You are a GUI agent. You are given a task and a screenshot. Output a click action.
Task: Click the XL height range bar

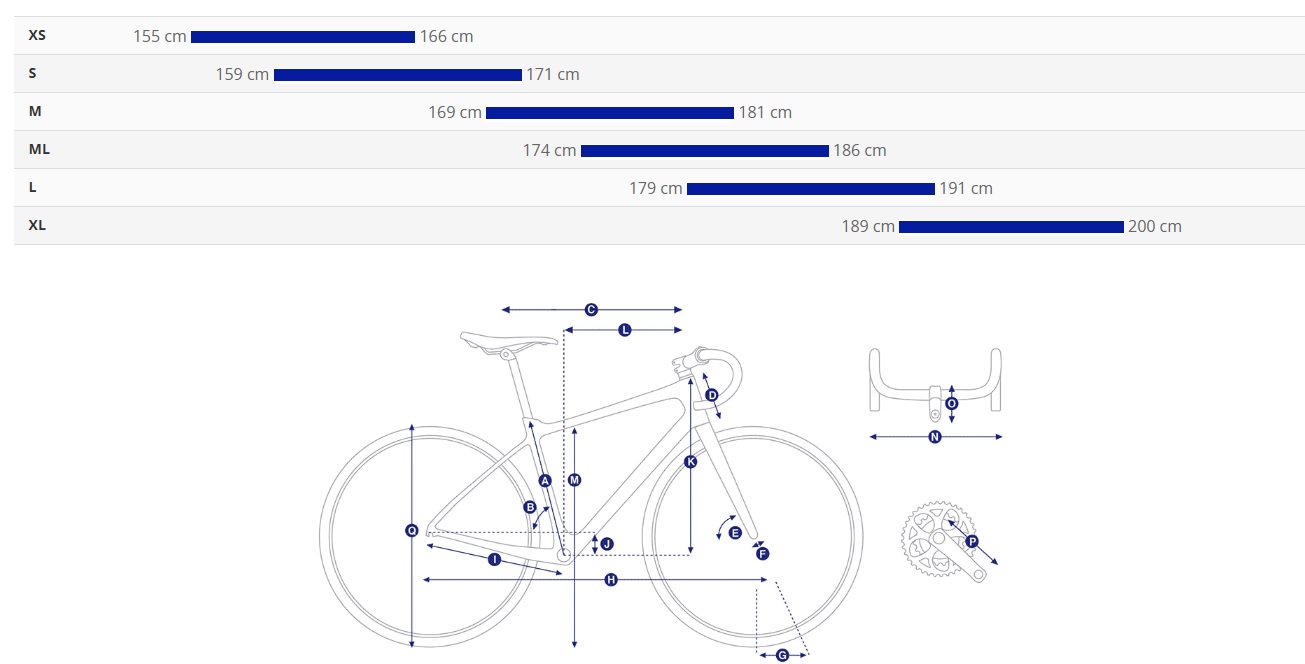pyautogui.click(x=1011, y=227)
